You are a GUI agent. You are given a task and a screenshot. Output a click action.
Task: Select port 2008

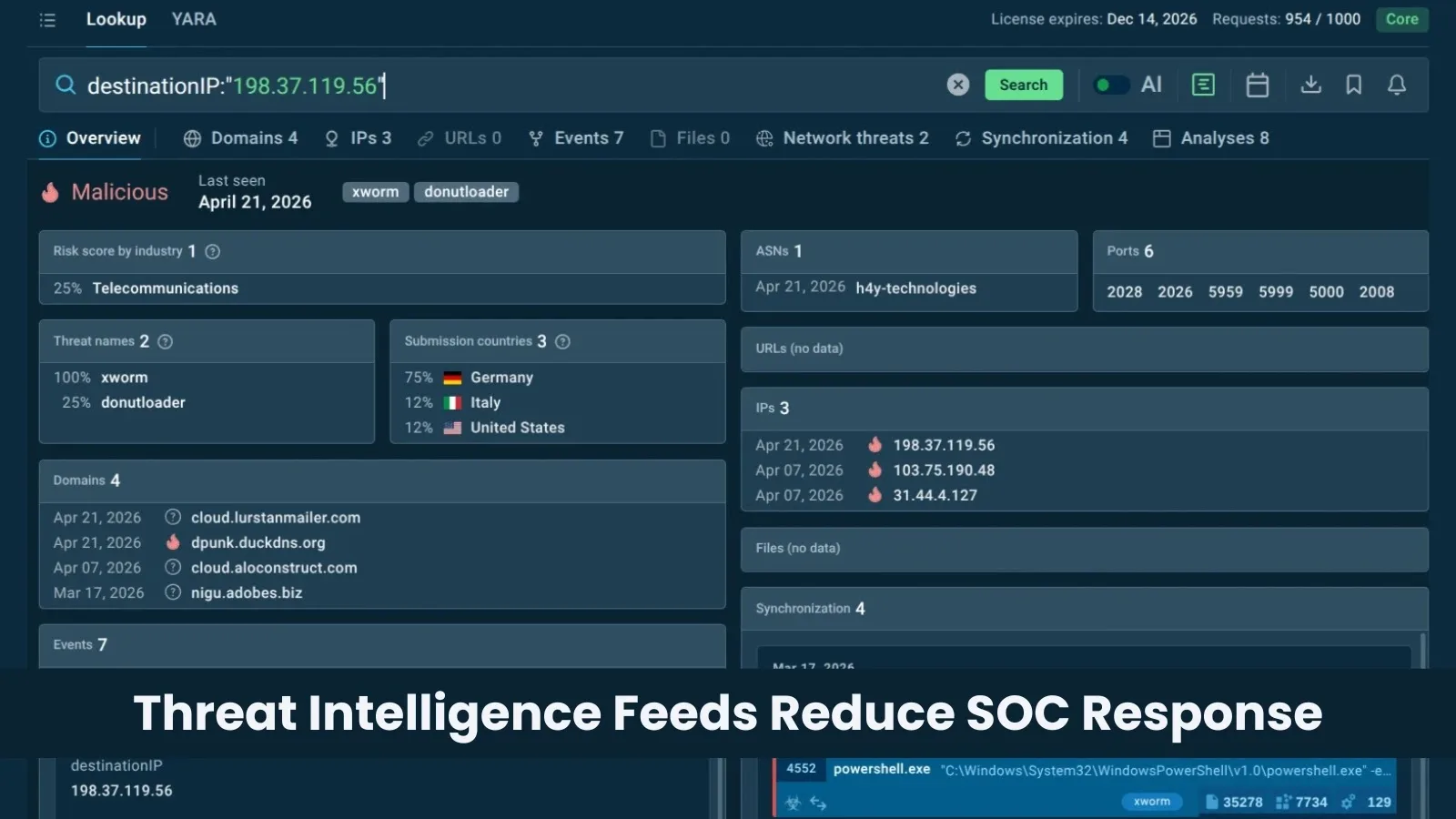point(1376,292)
